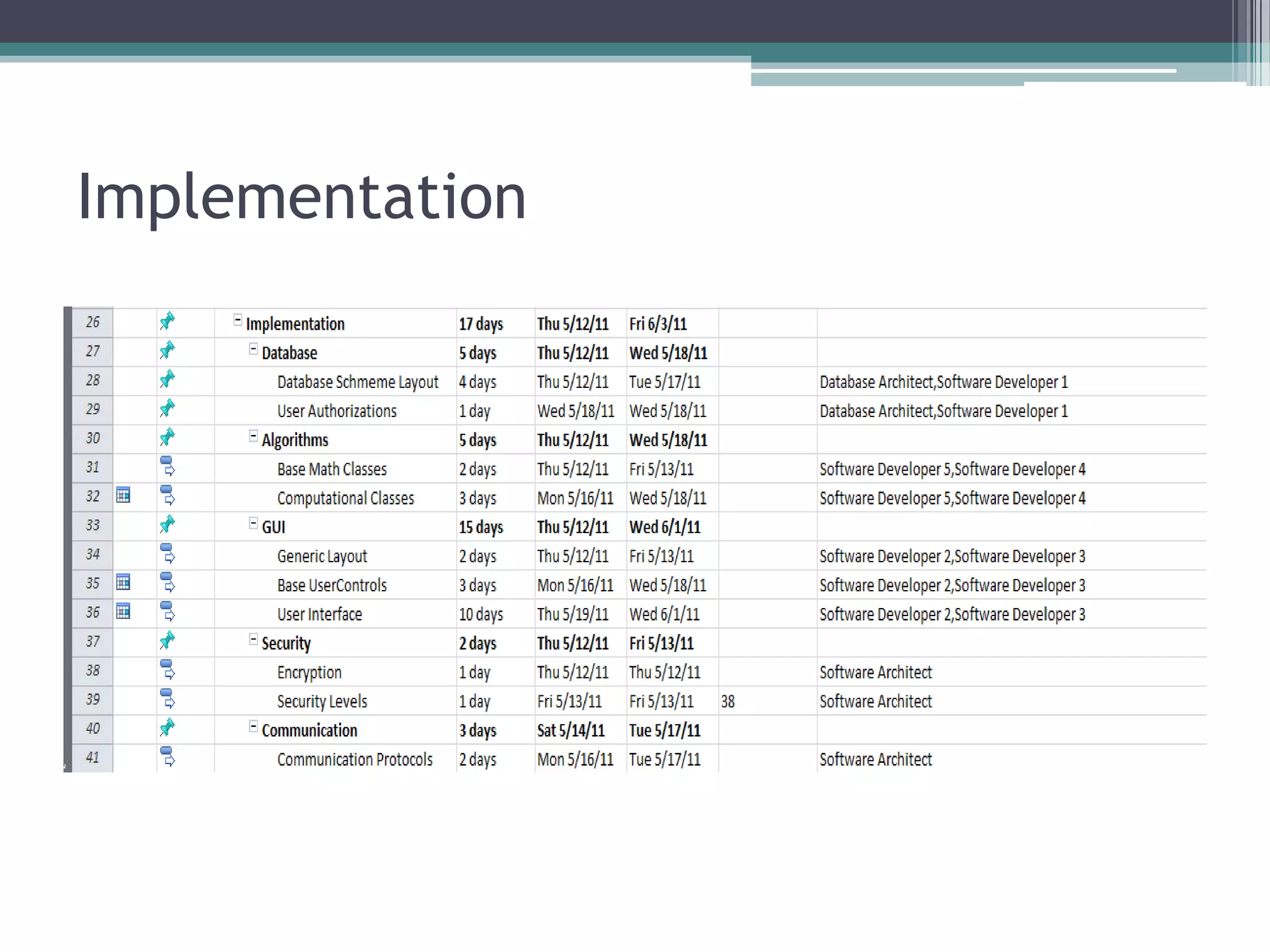
Task: Select the Database Schmeme Layout task name
Action: pos(358,382)
